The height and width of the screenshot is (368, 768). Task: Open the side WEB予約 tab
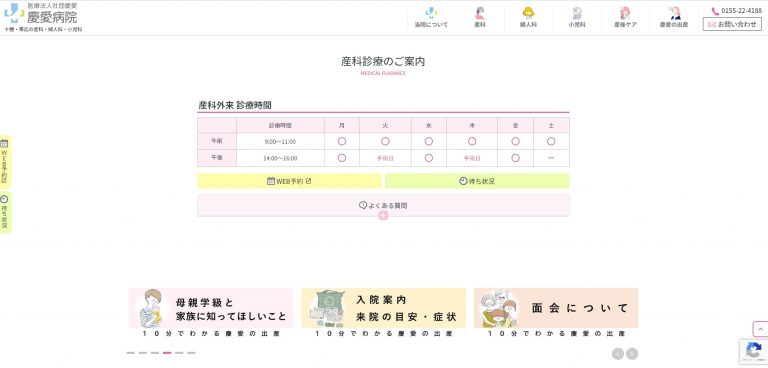(x=5, y=162)
